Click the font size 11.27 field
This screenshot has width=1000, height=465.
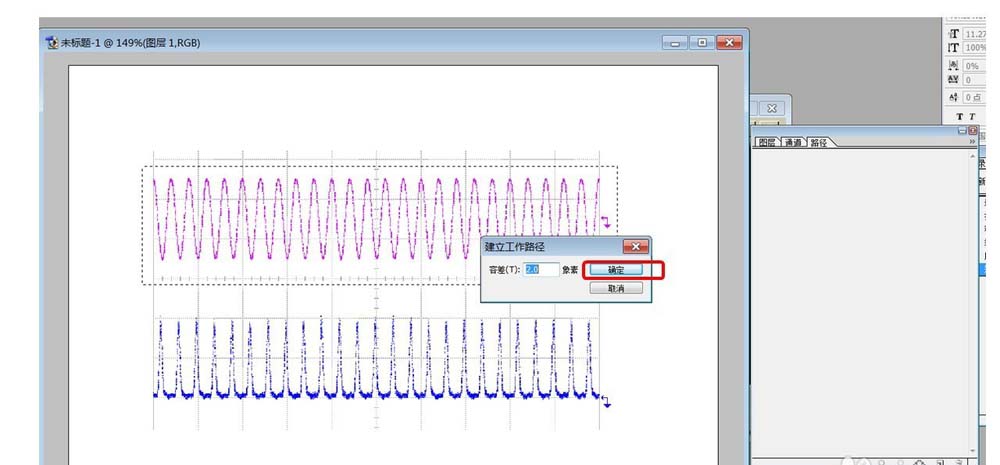(x=975, y=34)
